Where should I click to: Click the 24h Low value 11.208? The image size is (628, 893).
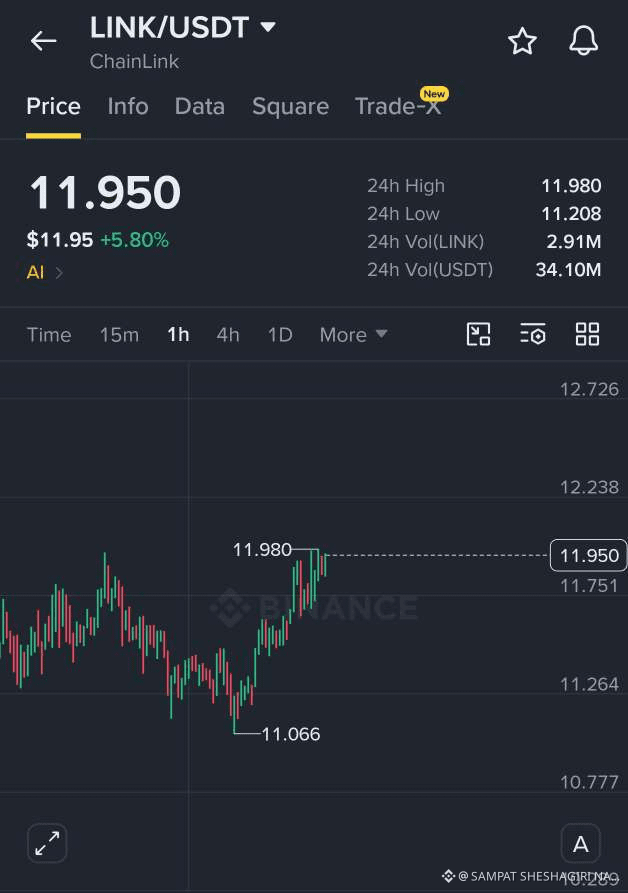click(571, 214)
